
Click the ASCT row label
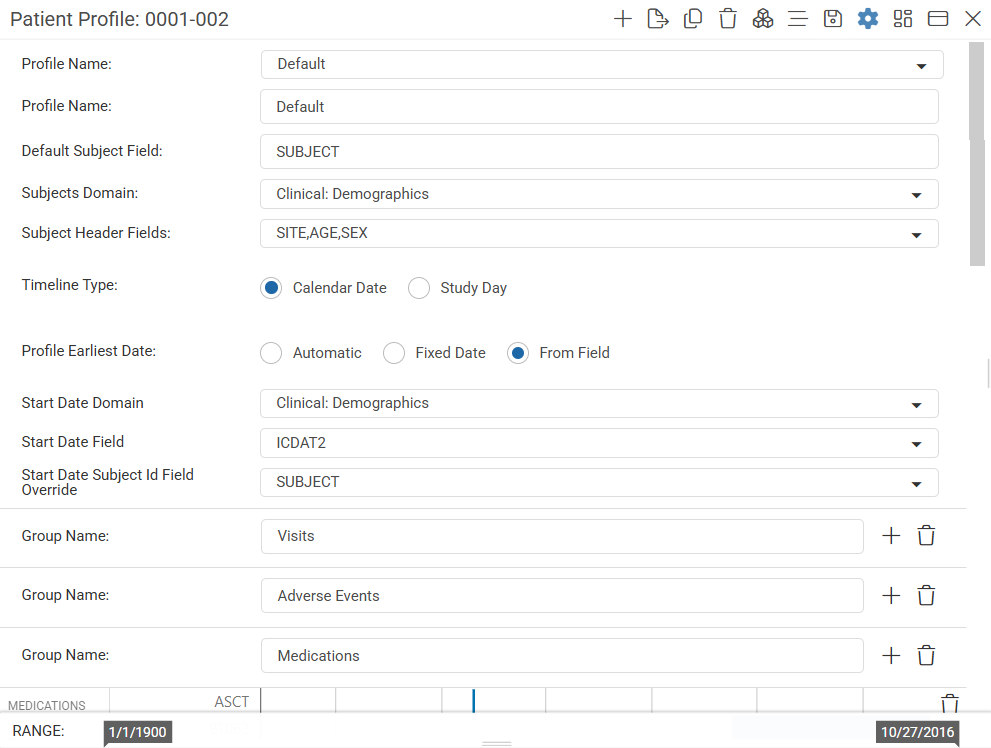pos(231,702)
